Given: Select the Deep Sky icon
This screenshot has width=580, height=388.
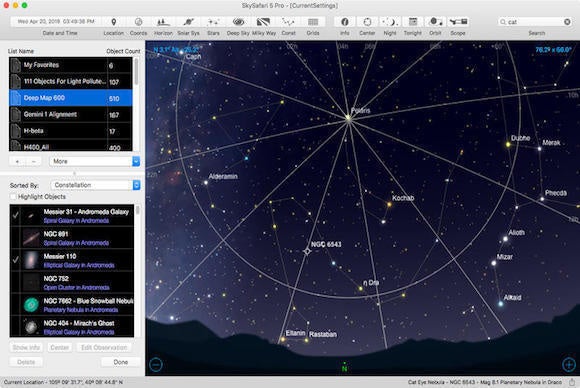Looking at the screenshot, I should click(x=238, y=22).
